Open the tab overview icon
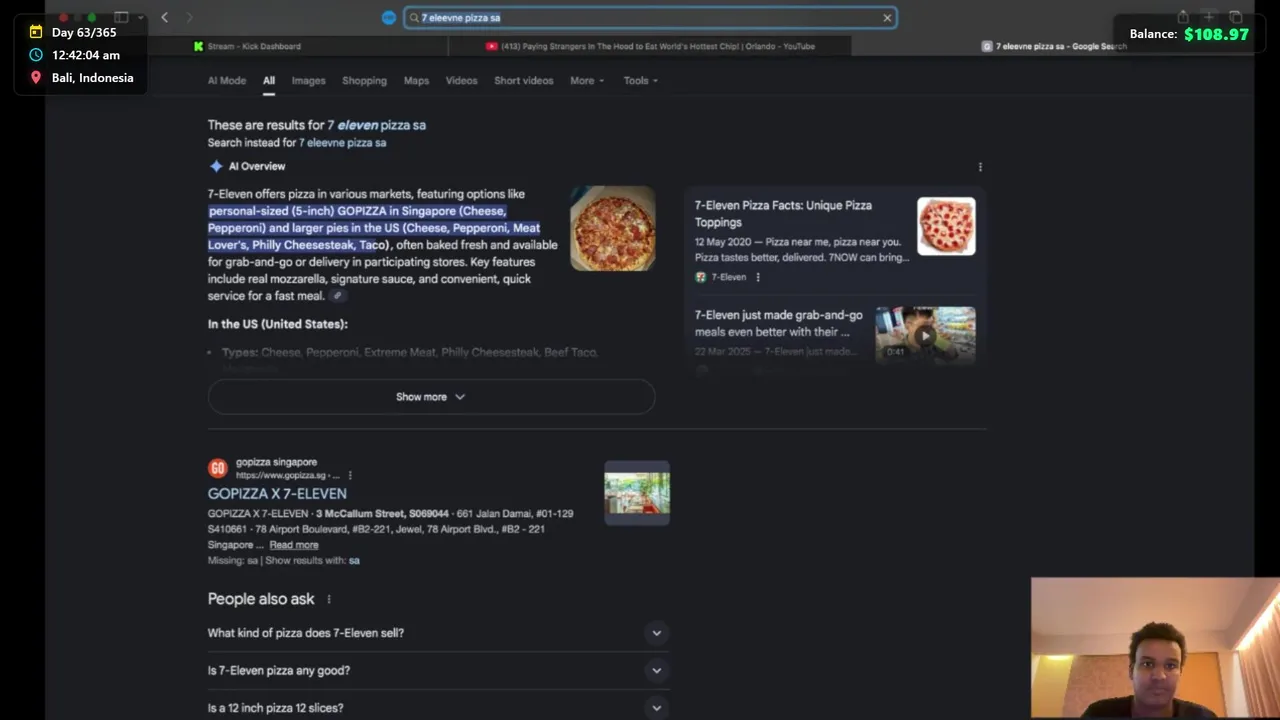Viewport: 1280px width, 720px height. [1236, 17]
